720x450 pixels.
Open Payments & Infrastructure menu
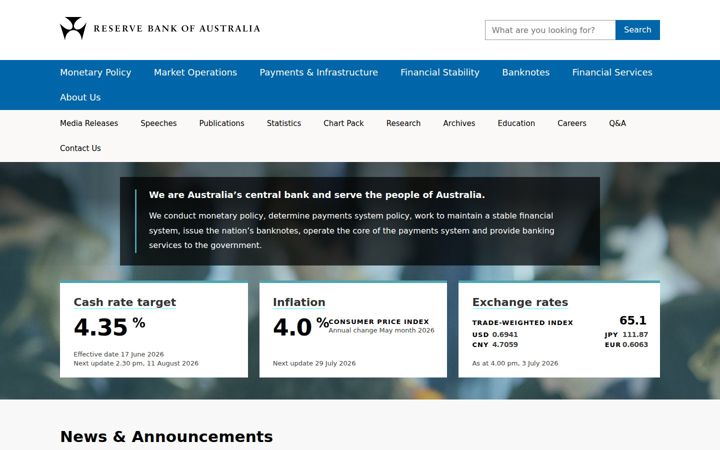coord(319,73)
